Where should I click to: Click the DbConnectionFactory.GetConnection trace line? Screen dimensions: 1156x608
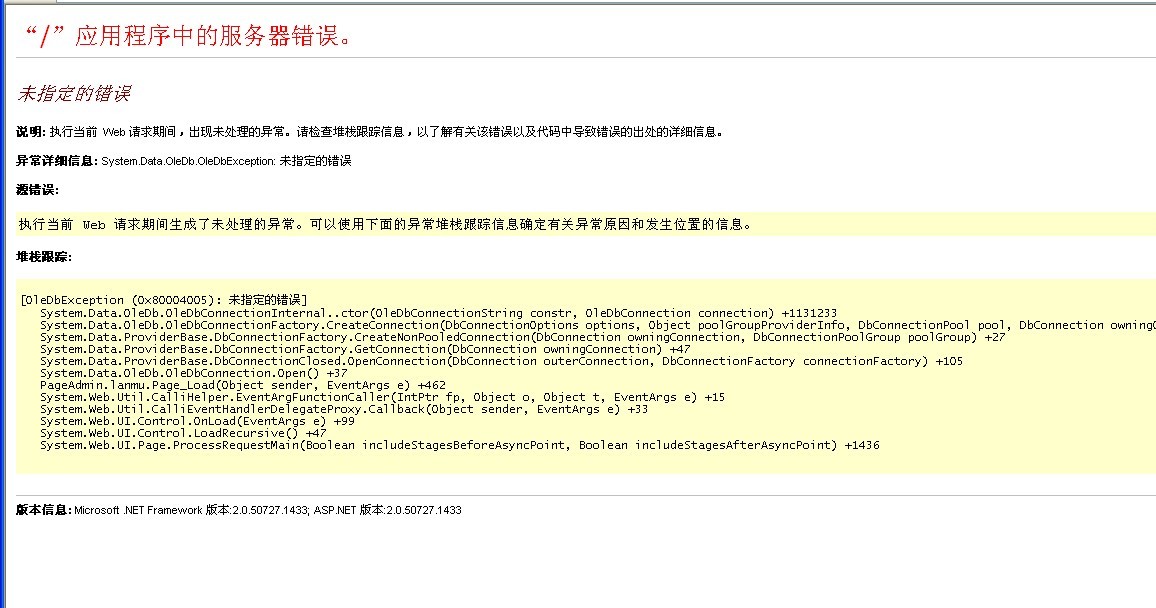[x=365, y=349]
